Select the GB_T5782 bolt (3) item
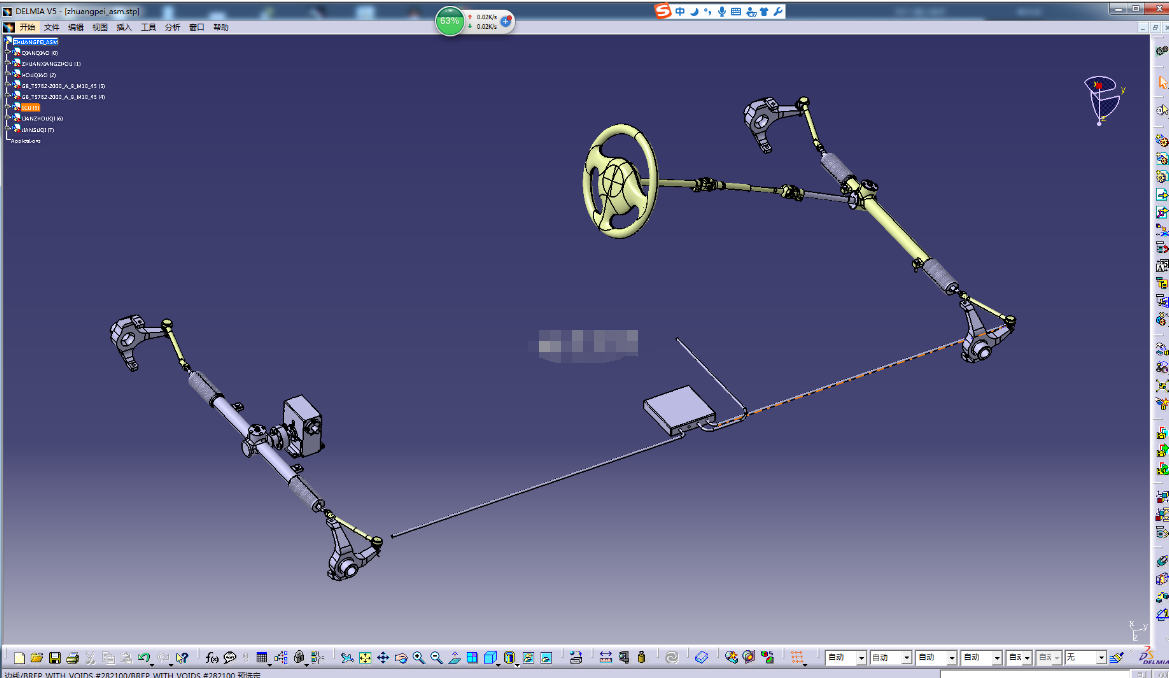 [x=63, y=86]
